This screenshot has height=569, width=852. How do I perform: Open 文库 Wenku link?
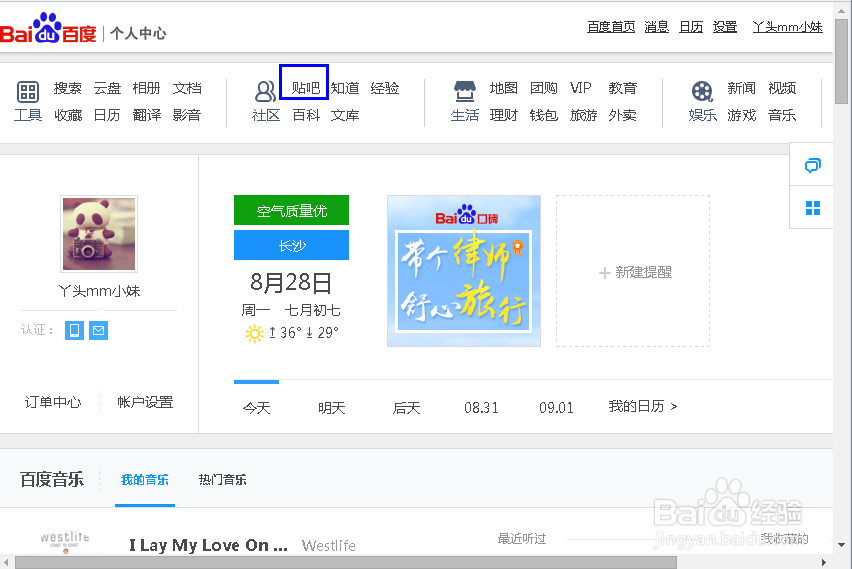(x=345, y=115)
